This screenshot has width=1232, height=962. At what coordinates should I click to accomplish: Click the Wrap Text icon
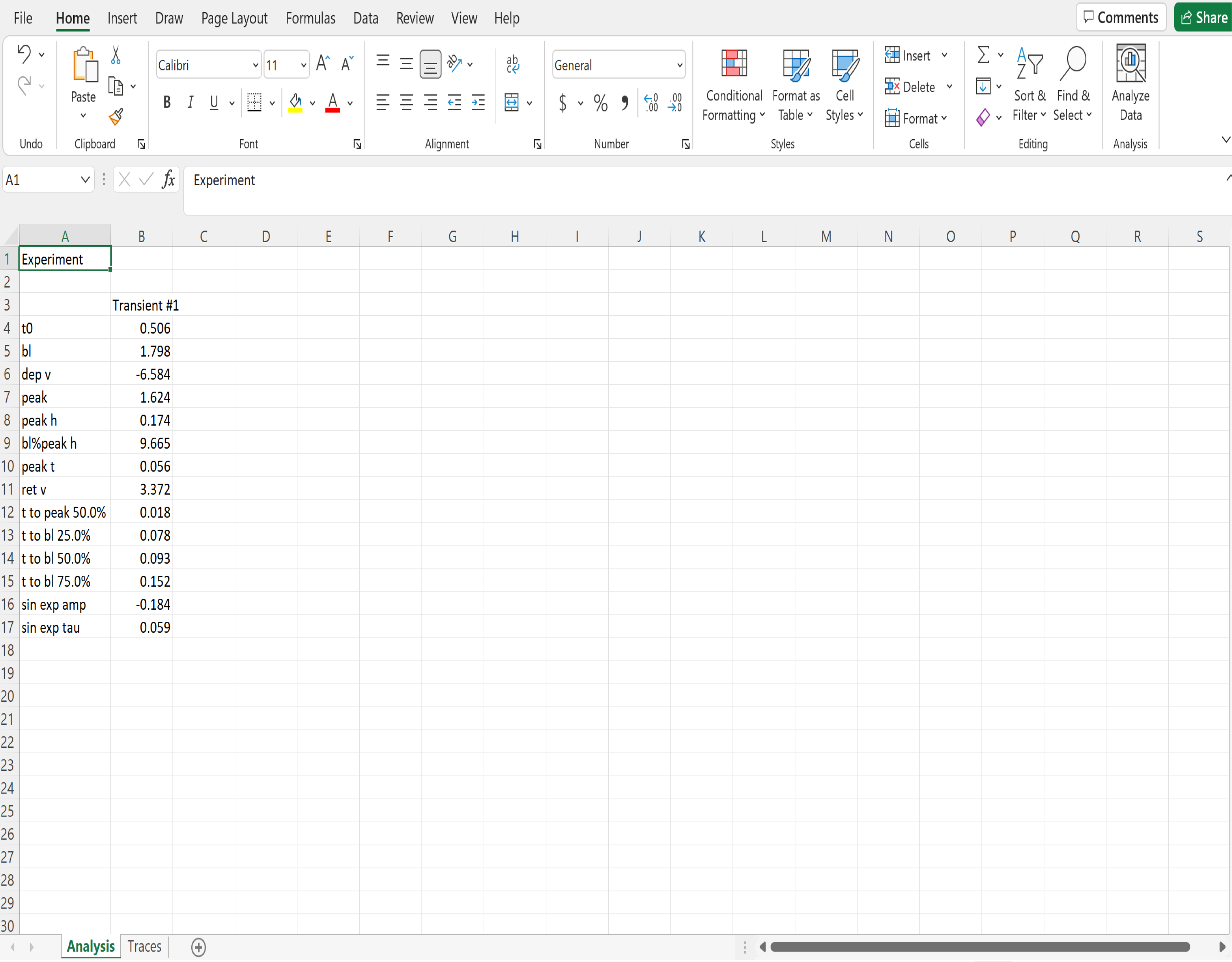pos(512,64)
